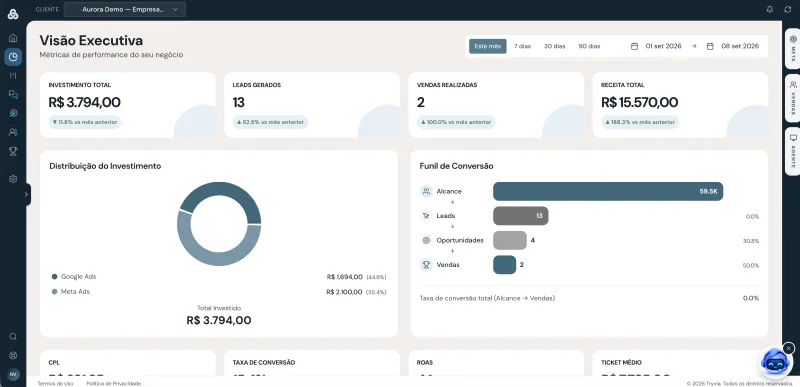Open the 01 set 2026 start date field

pyautogui.click(x=657, y=46)
